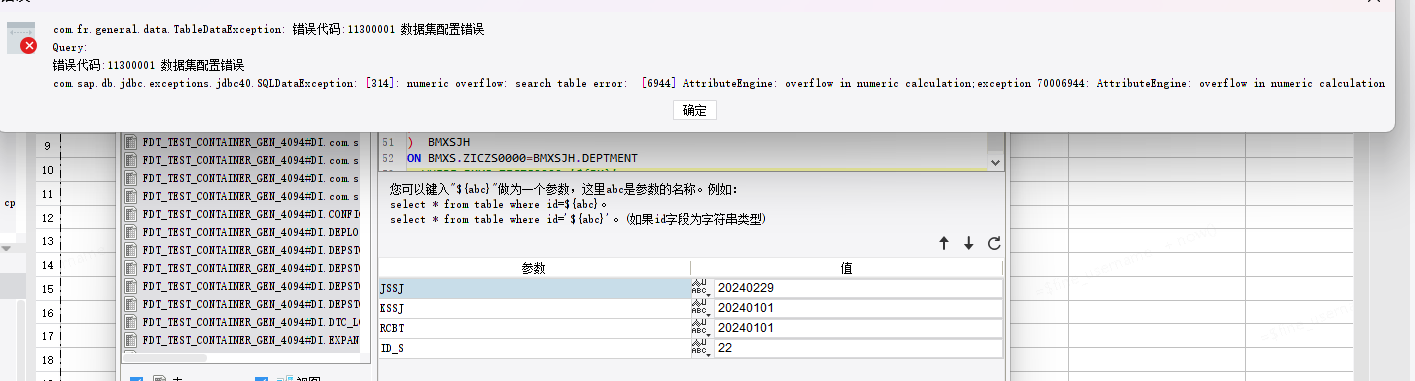
Task: Move selected parameter down with down arrow
Action: tap(968, 243)
